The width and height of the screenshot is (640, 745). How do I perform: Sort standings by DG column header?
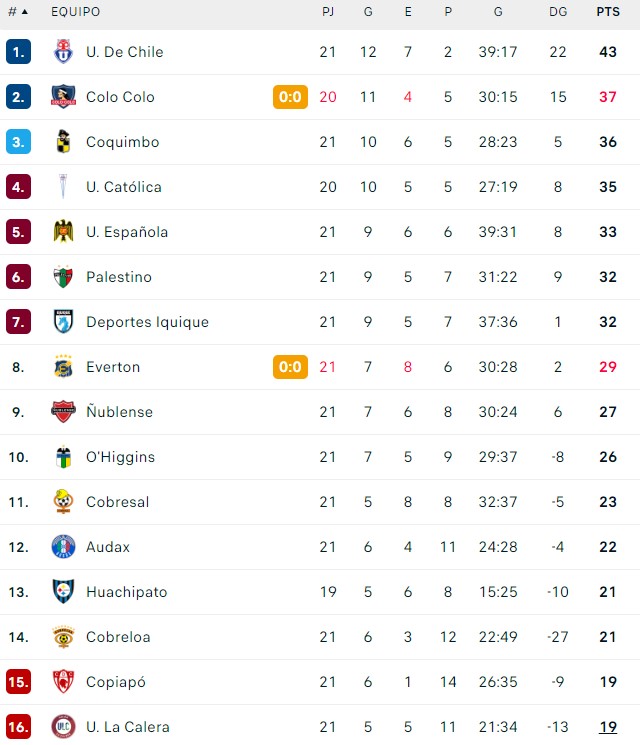(x=558, y=11)
